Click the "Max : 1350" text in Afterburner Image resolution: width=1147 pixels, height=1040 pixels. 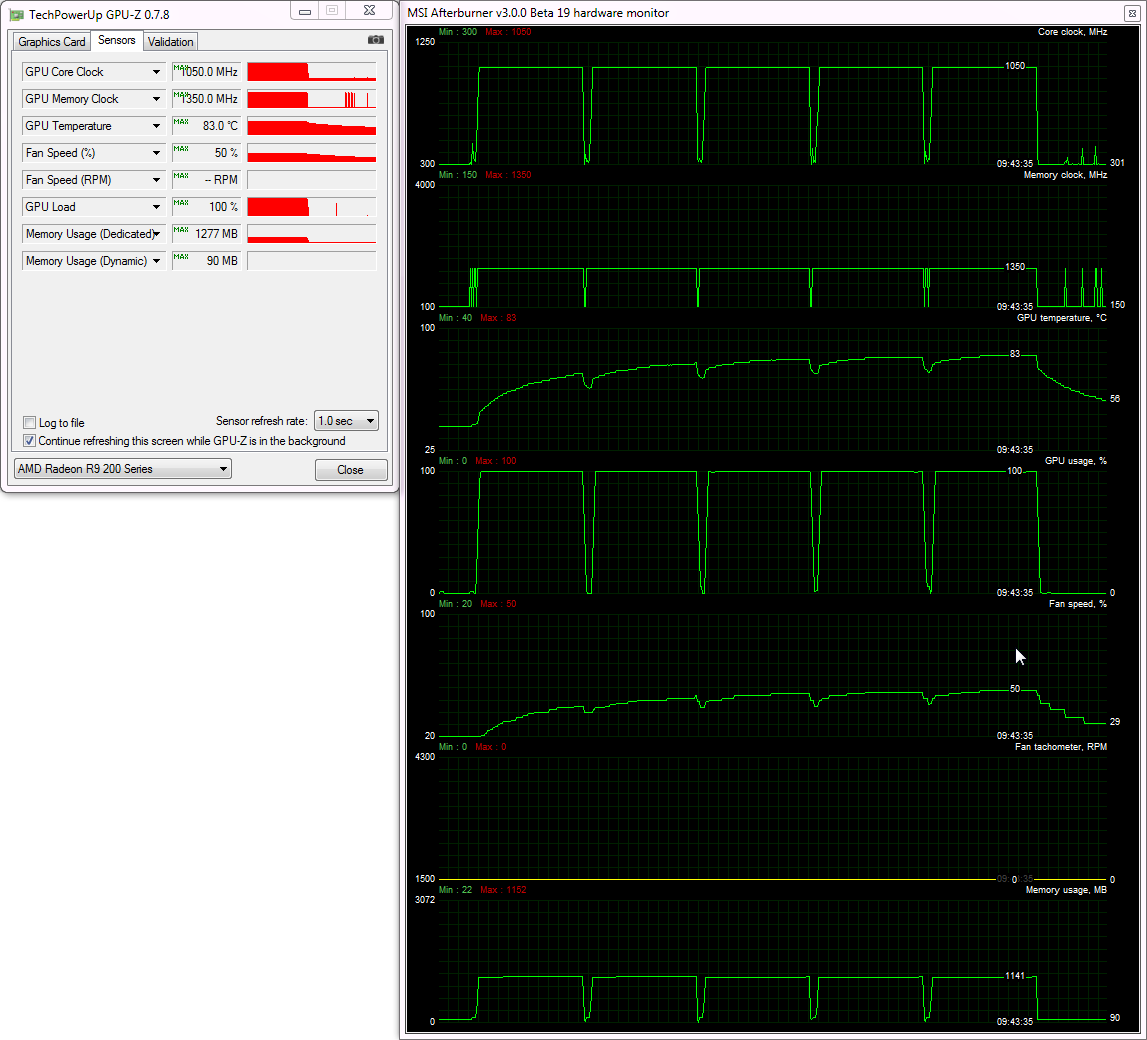pos(508,175)
